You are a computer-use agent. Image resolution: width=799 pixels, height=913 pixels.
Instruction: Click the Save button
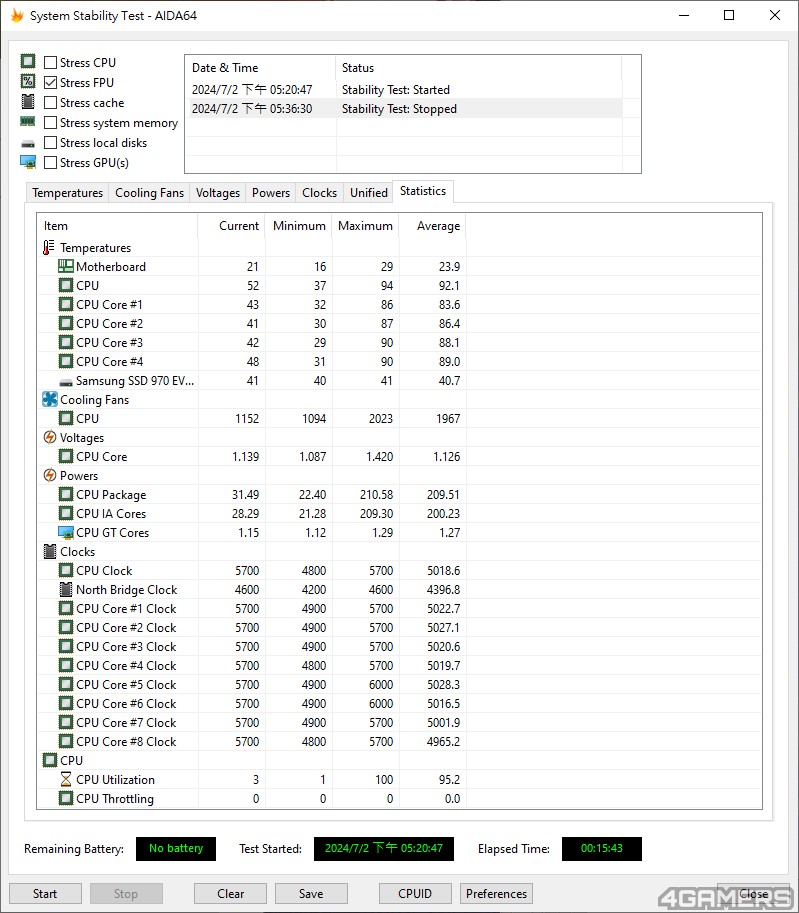311,894
